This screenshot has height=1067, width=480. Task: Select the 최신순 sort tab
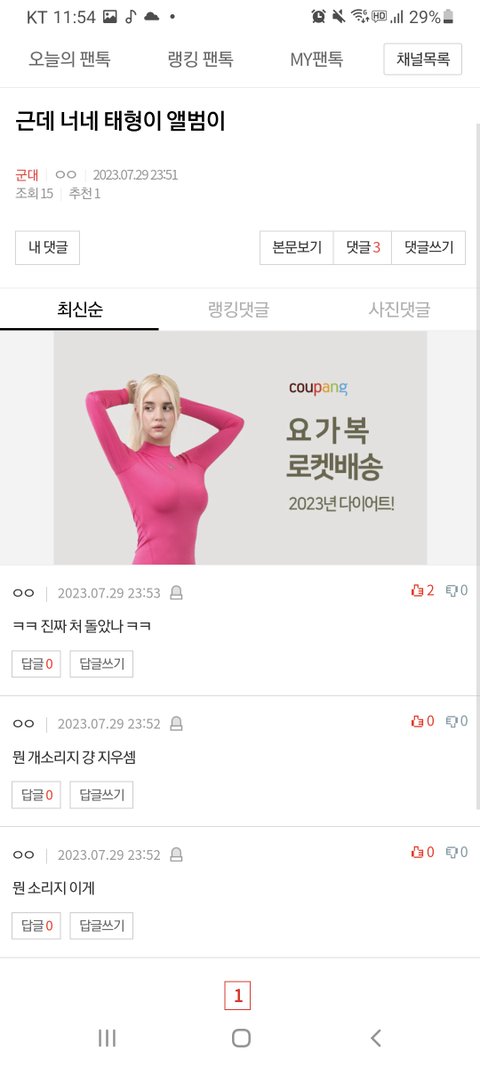[x=80, y=310]
